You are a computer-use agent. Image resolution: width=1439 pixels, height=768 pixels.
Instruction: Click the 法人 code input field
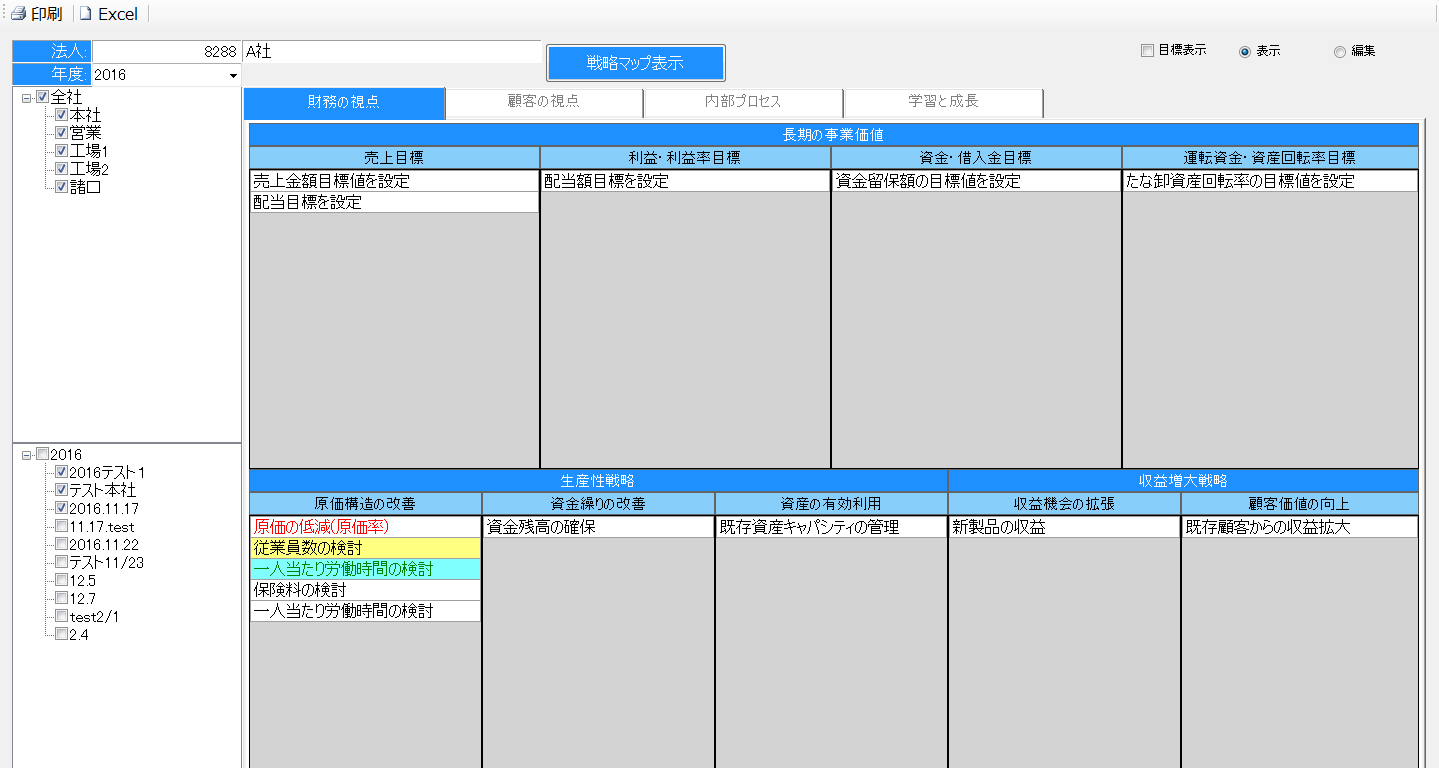tap(166, 52)
